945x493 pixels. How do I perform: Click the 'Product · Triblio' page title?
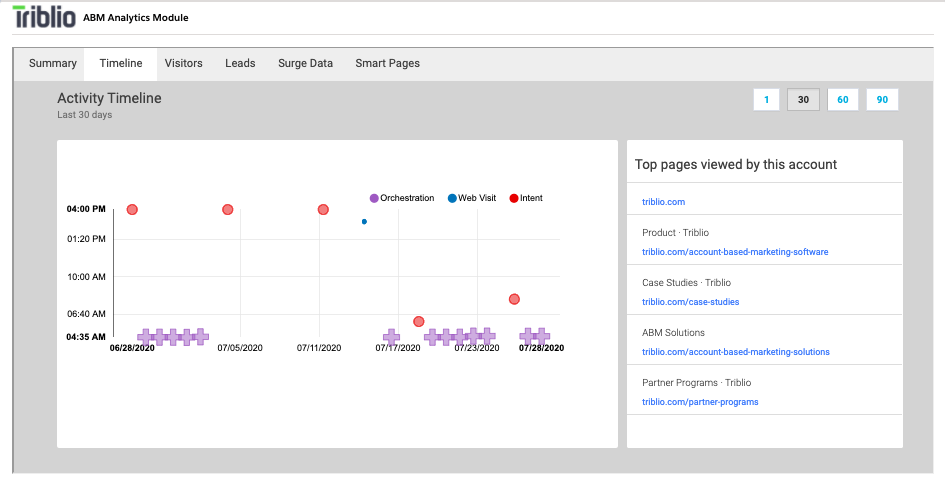pos(675,233)
